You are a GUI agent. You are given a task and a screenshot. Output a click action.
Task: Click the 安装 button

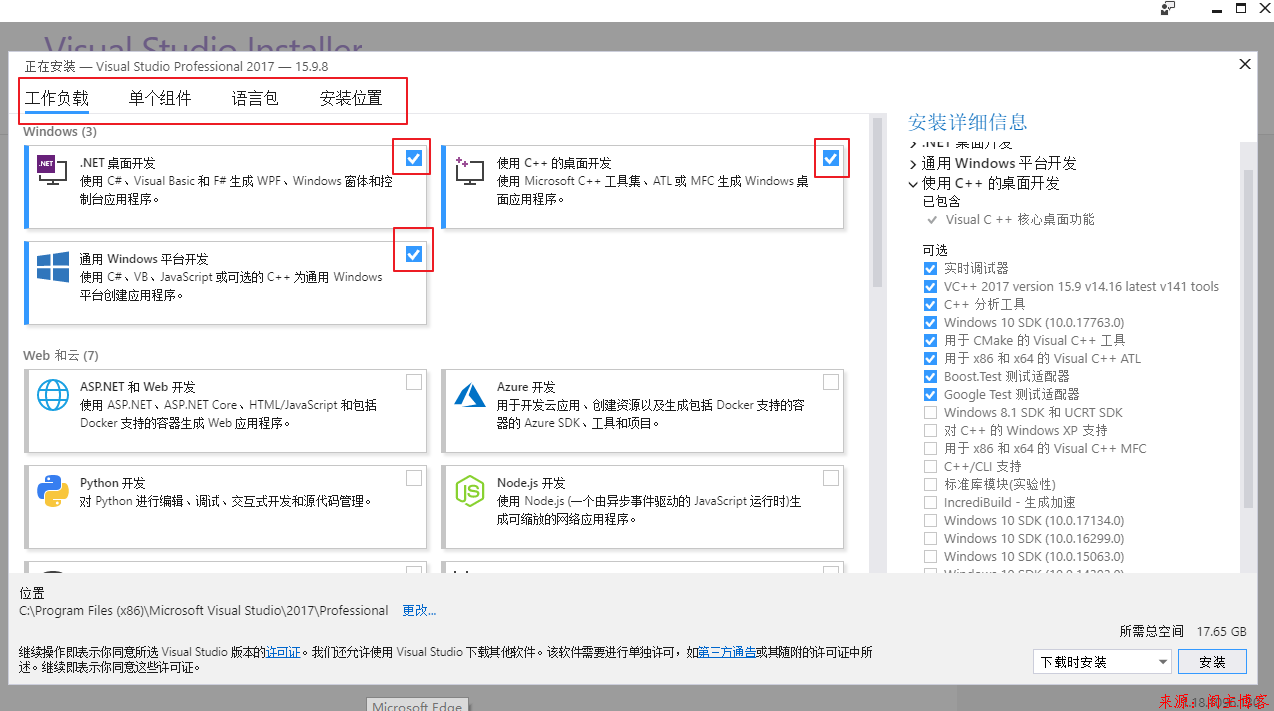coord(1212,662)
